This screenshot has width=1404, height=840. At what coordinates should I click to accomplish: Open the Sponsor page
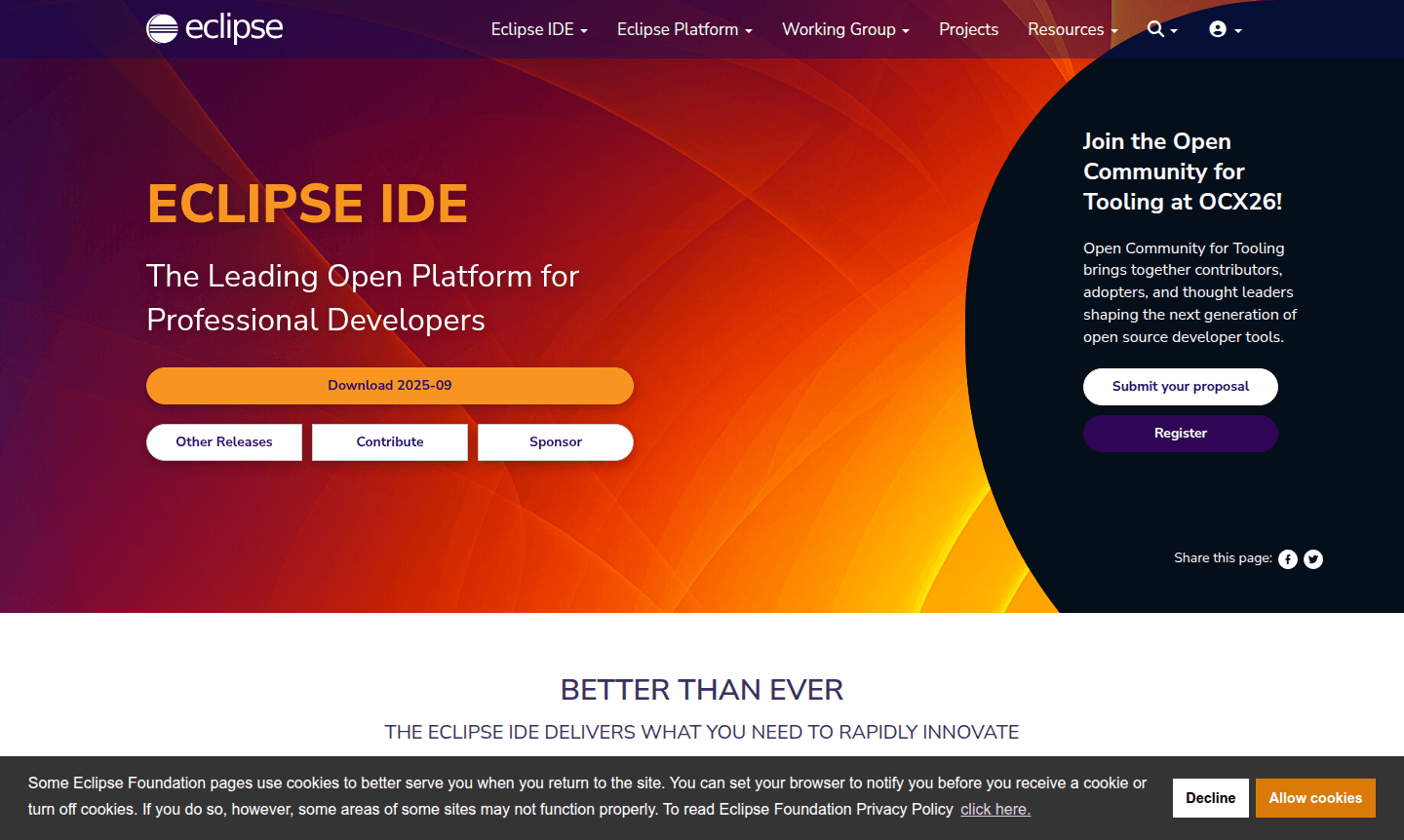[x=555, y=441]
